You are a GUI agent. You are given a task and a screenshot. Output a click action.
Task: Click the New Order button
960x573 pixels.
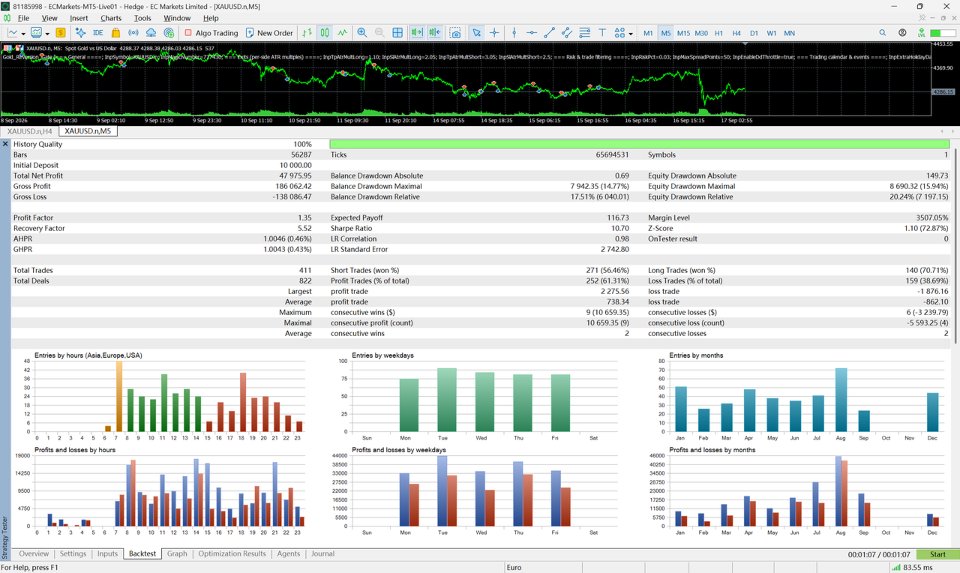coord(269,32)
